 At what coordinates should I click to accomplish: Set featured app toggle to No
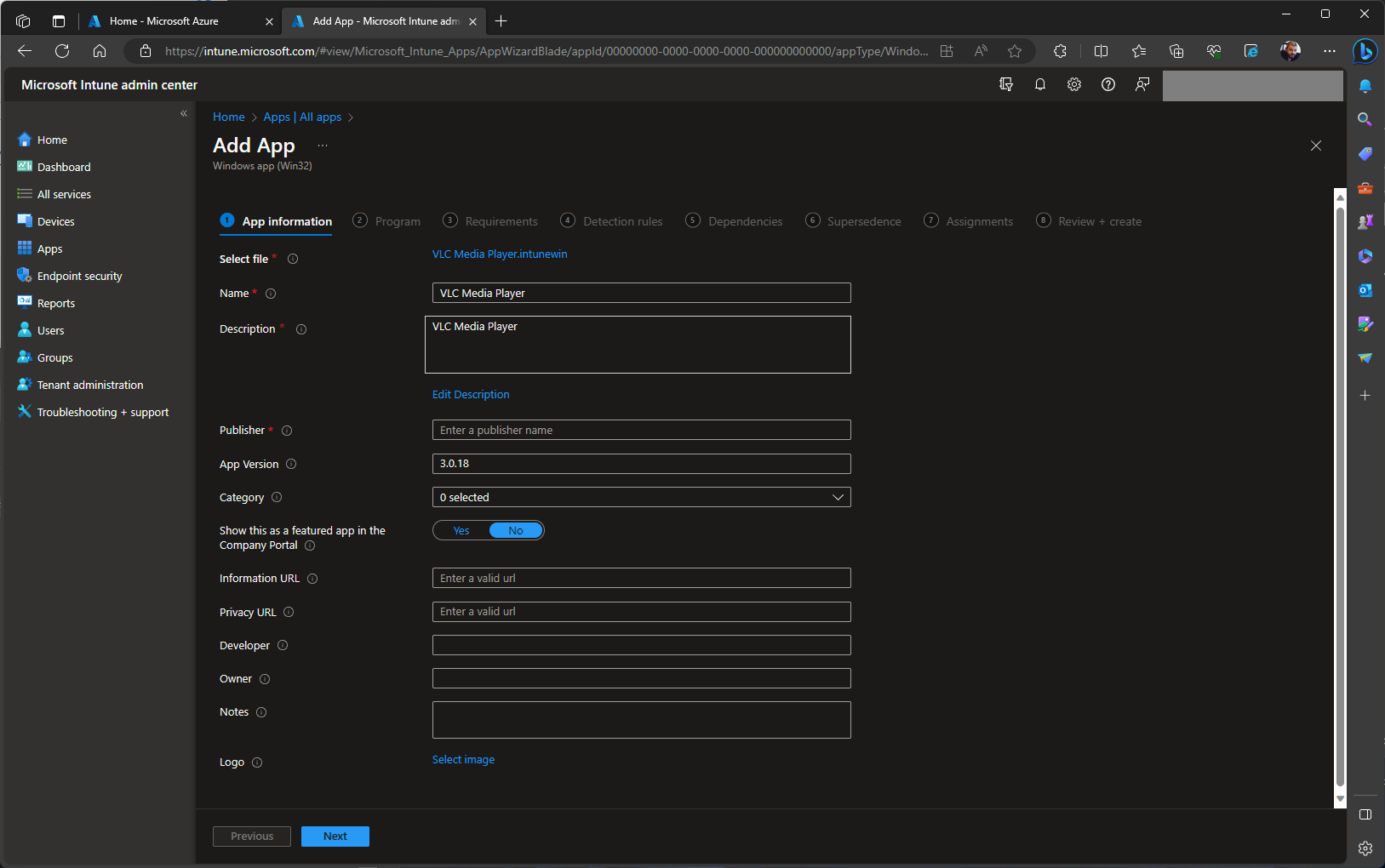coord(516,530)
